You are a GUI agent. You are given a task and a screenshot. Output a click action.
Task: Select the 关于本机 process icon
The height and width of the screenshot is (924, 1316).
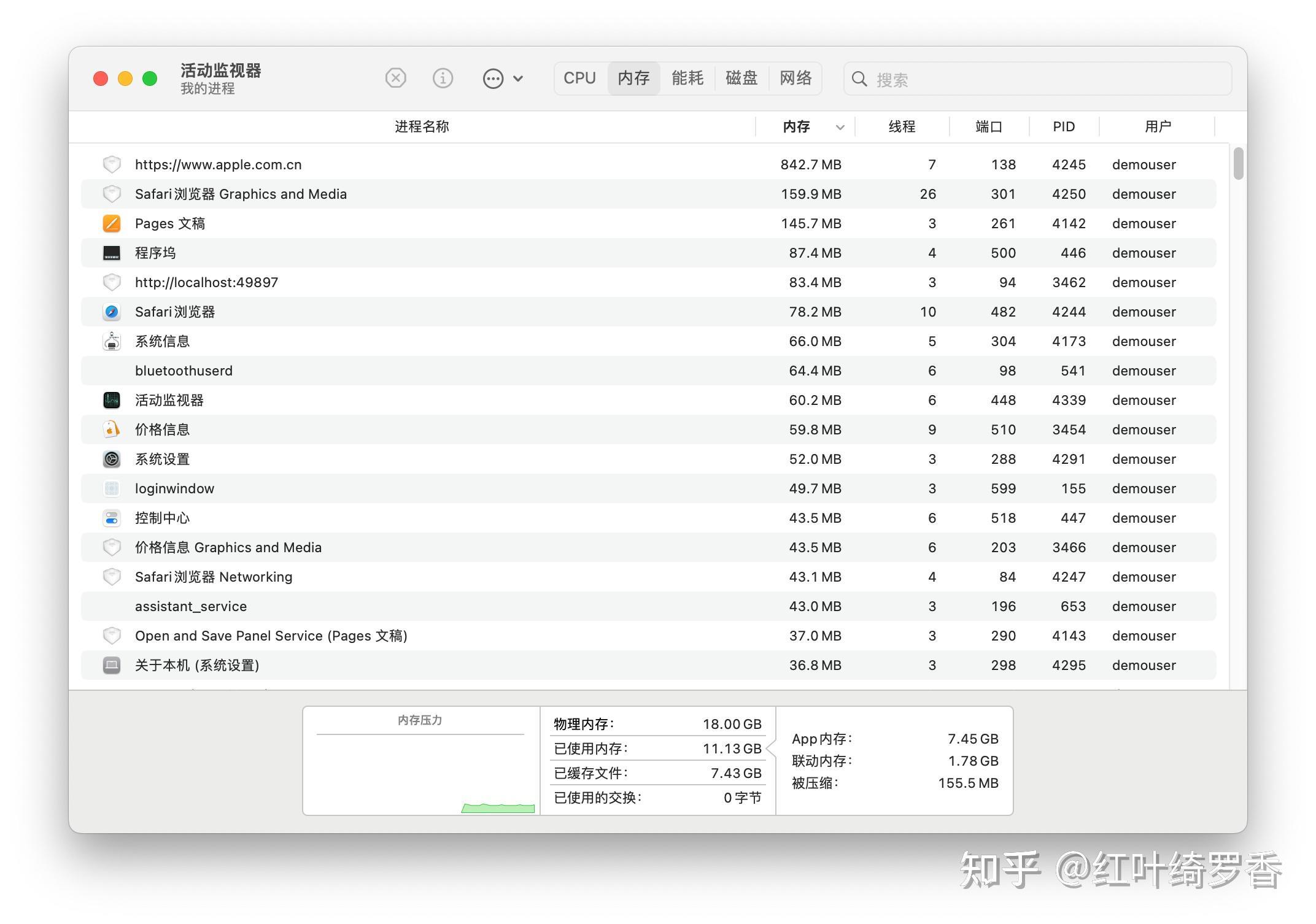(x=111, y=665)
